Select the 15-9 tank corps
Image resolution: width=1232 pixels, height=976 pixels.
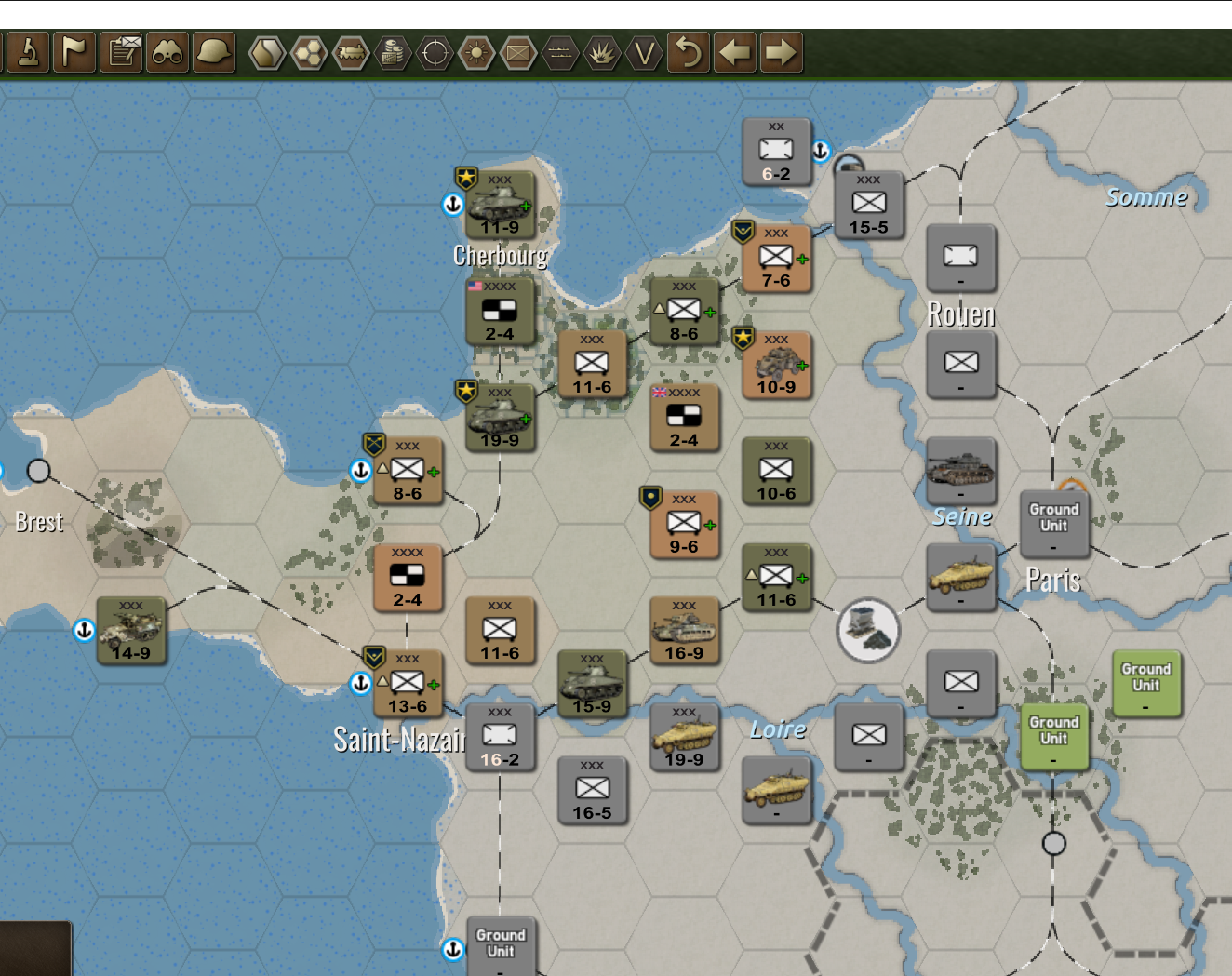coord(592,683)
